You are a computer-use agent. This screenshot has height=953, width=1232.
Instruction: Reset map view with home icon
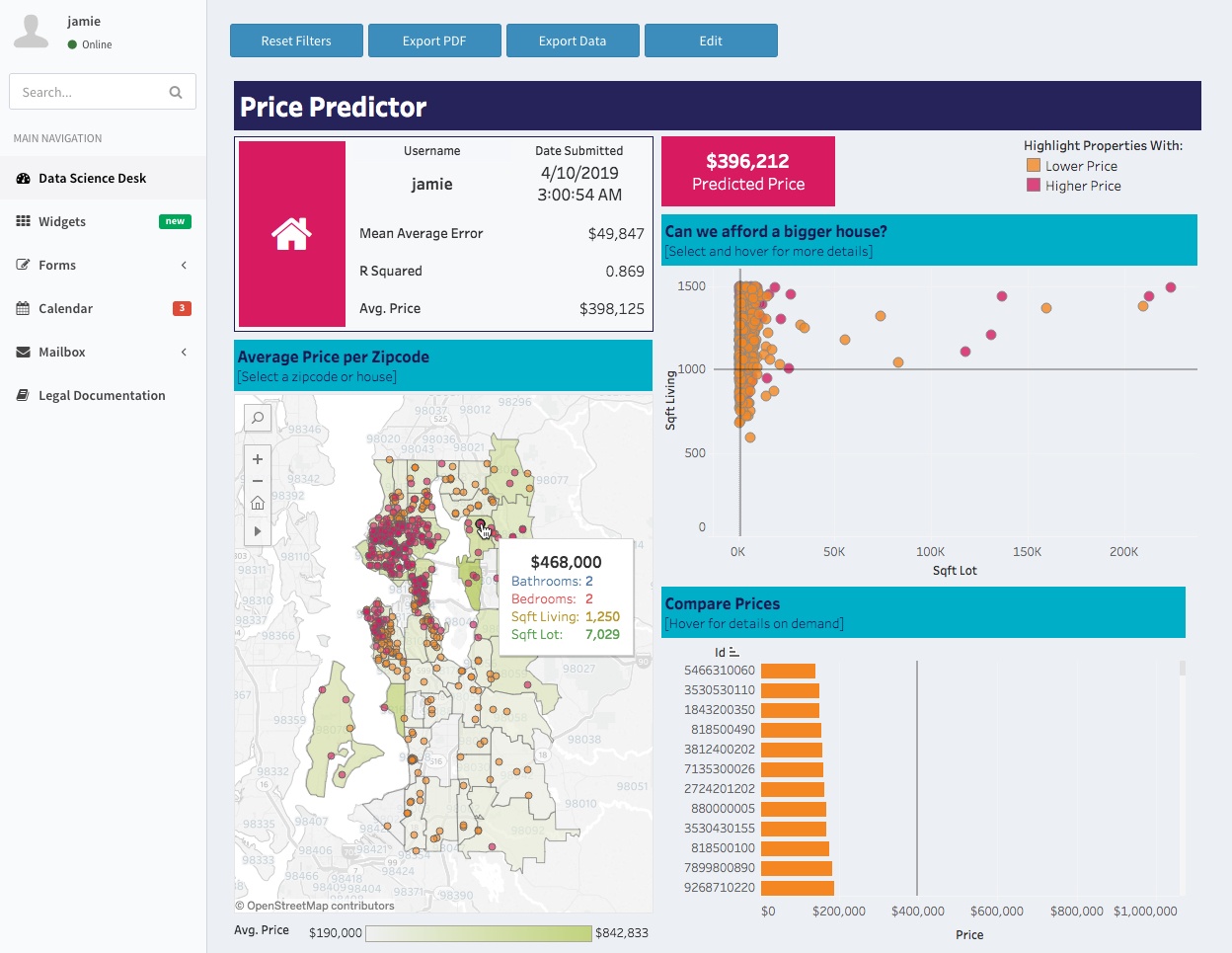258,504
